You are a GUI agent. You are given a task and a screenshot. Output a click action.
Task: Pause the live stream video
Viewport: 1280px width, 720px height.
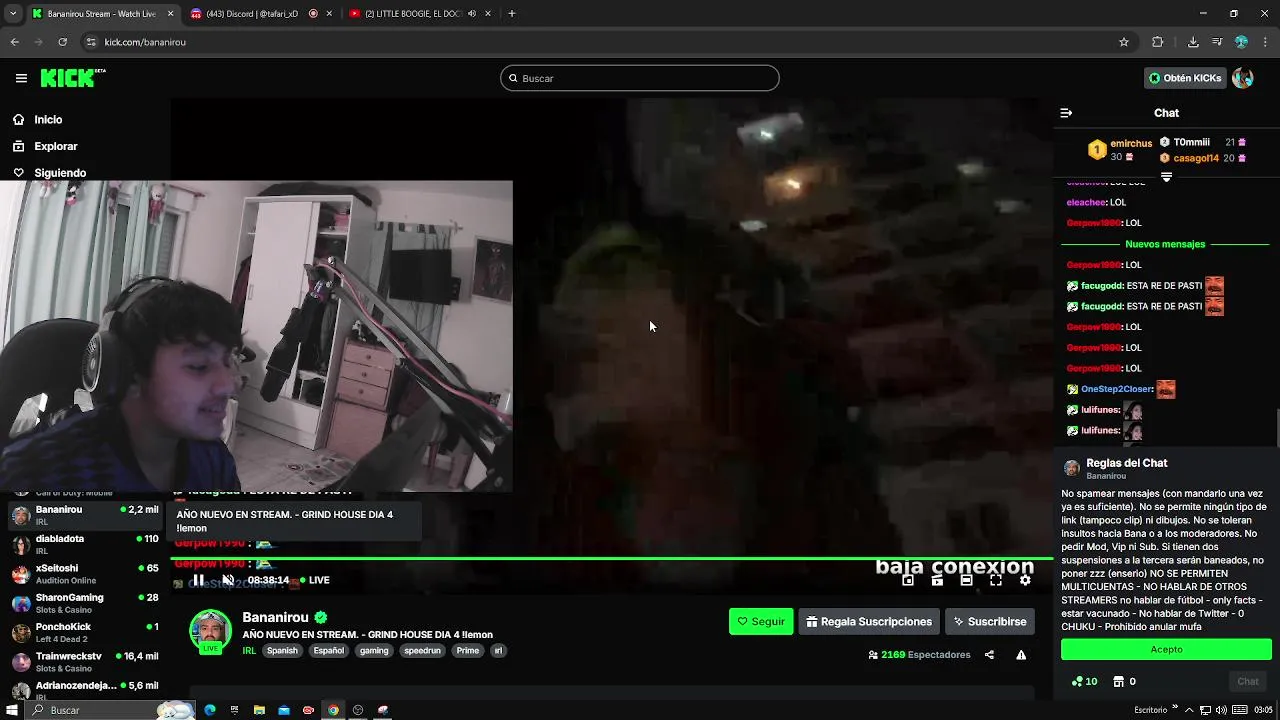tap(198, 580)
